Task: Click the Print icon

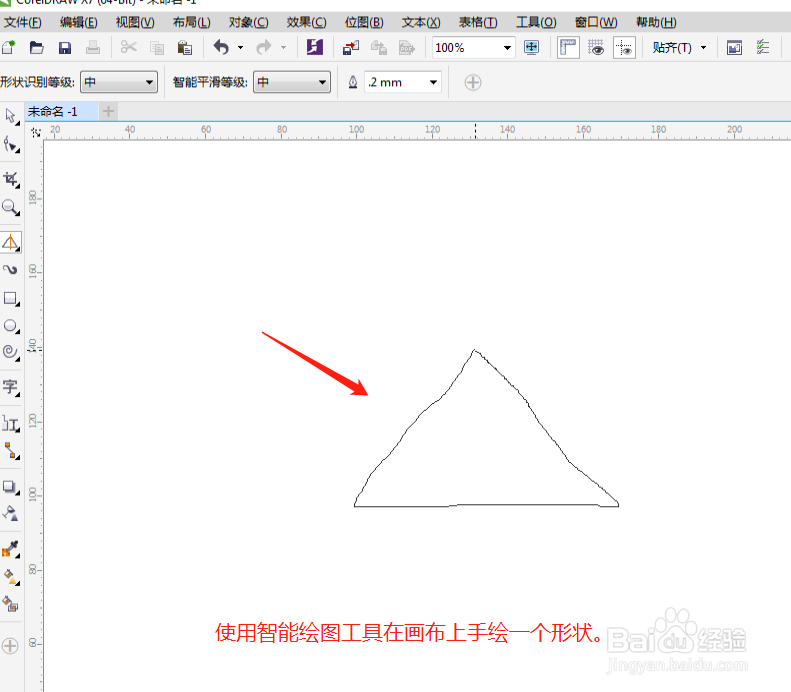Action: 93,47
